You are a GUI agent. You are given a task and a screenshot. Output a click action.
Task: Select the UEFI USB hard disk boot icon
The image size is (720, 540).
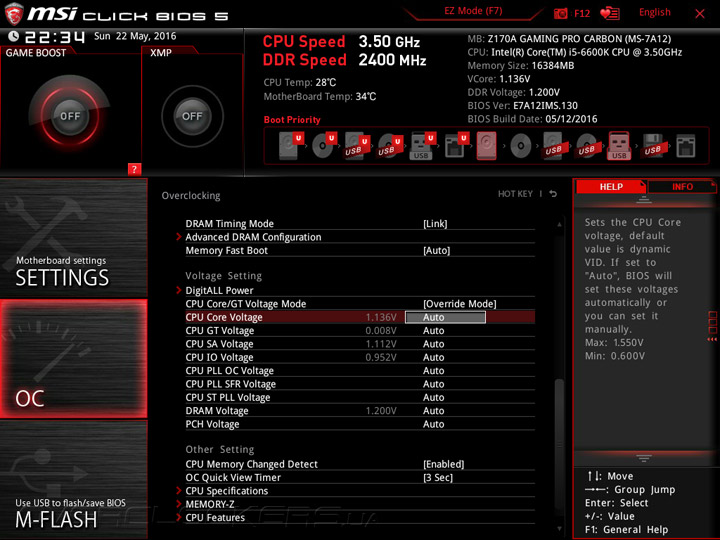[357, 146]
